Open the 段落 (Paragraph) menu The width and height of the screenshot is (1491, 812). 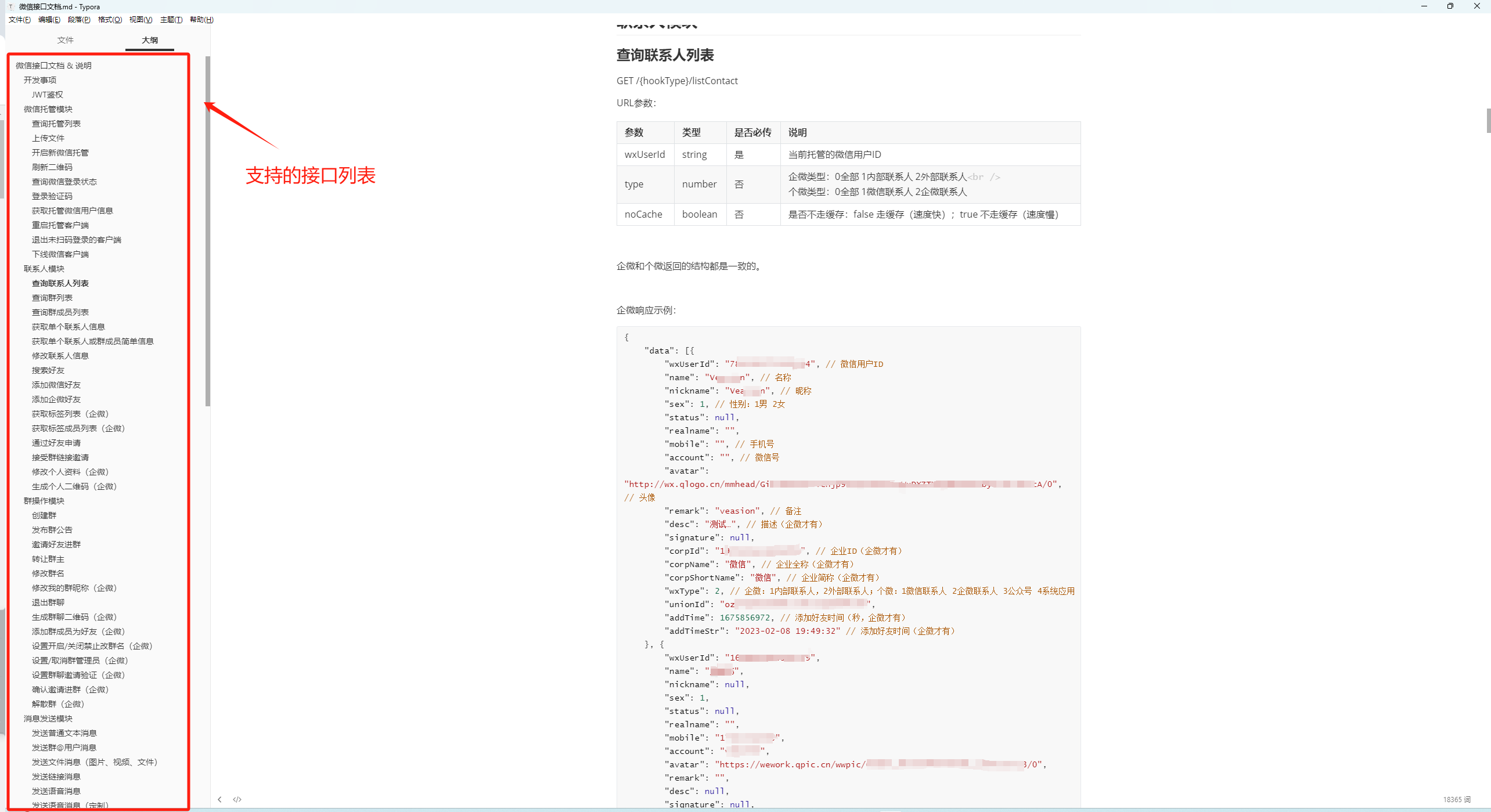(79, 20)
